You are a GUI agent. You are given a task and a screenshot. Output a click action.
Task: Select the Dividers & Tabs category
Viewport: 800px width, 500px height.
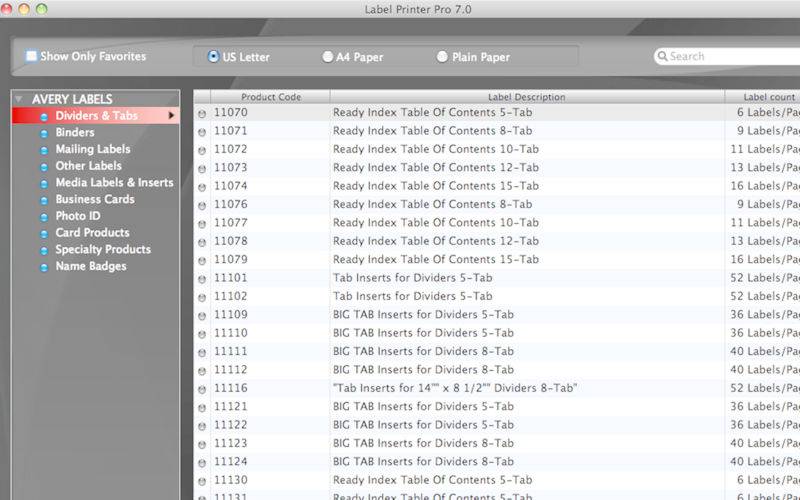click(96, 115)
